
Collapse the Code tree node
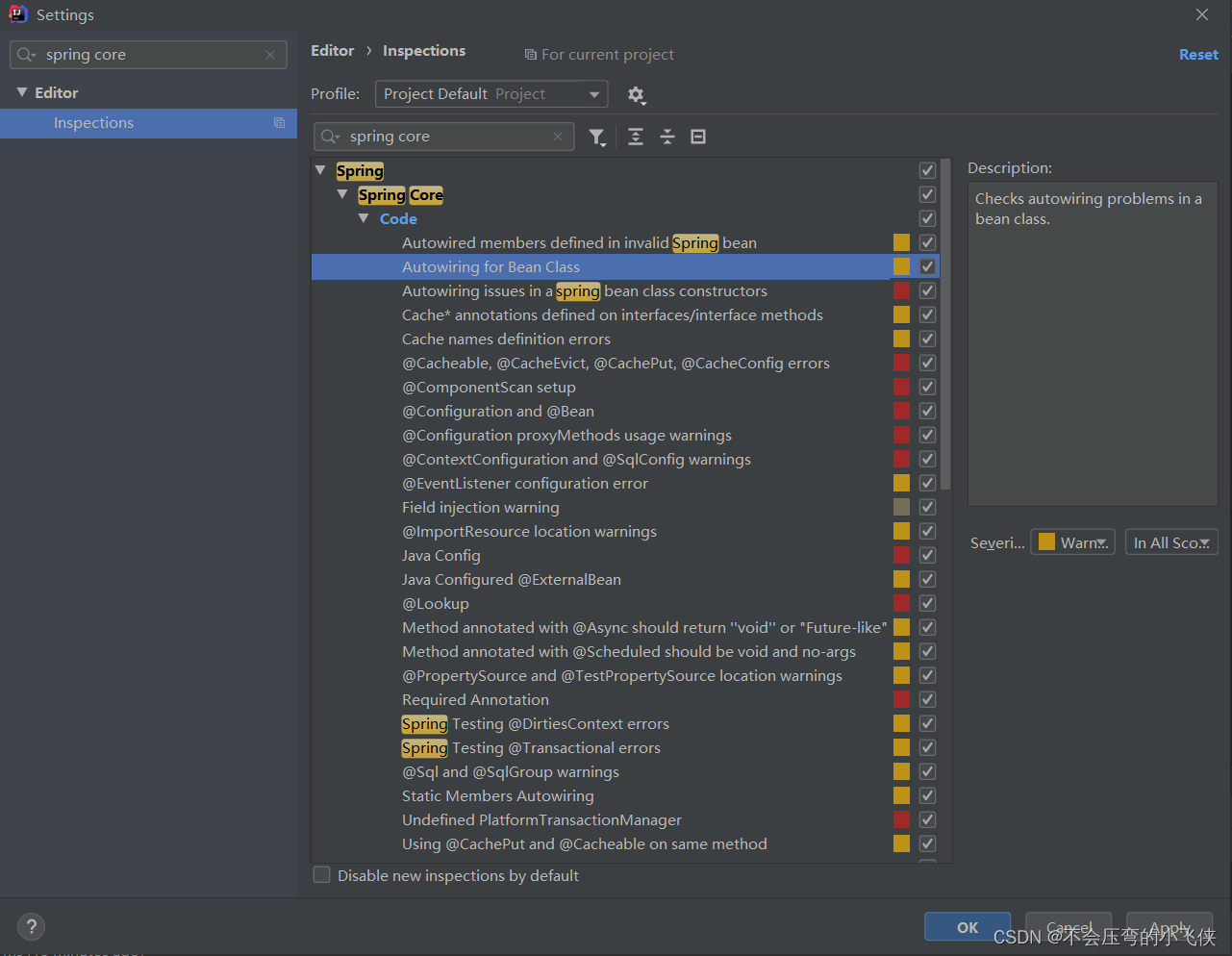pos(364,218)
